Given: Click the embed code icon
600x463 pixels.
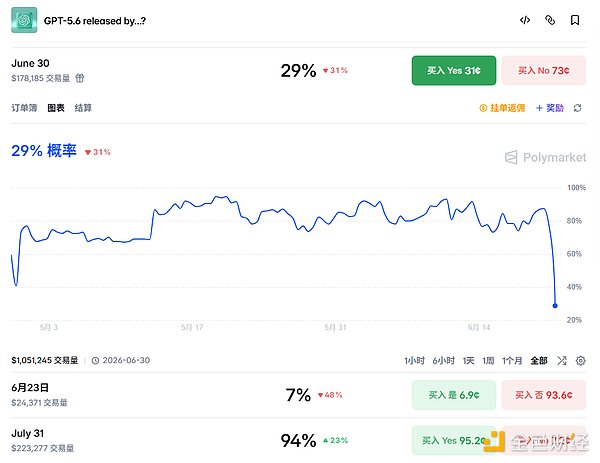Looking at the screenshot, I should [x=525, y=20].
